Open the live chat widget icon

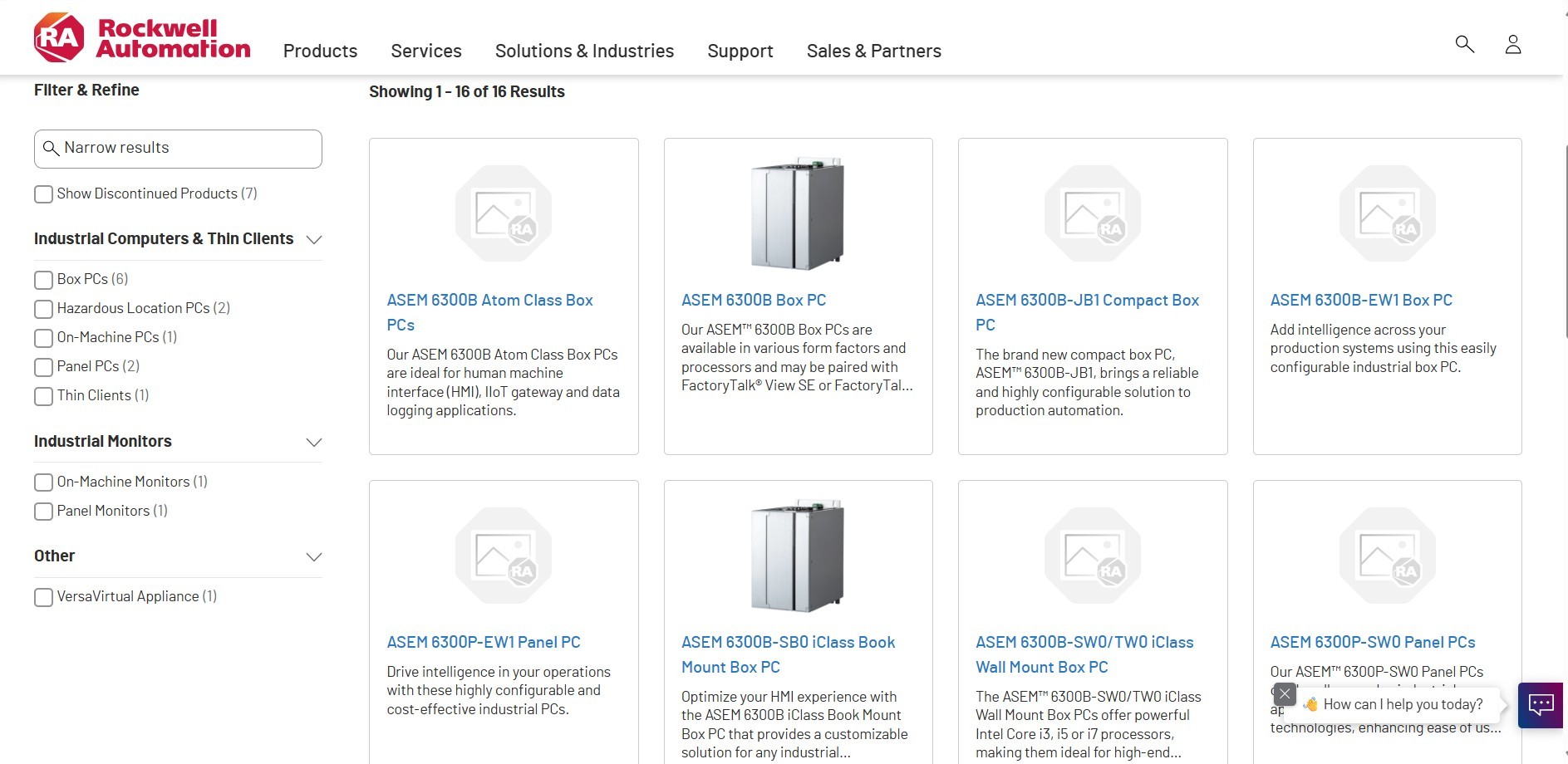pyautogui.click(x=1541, y=705)
